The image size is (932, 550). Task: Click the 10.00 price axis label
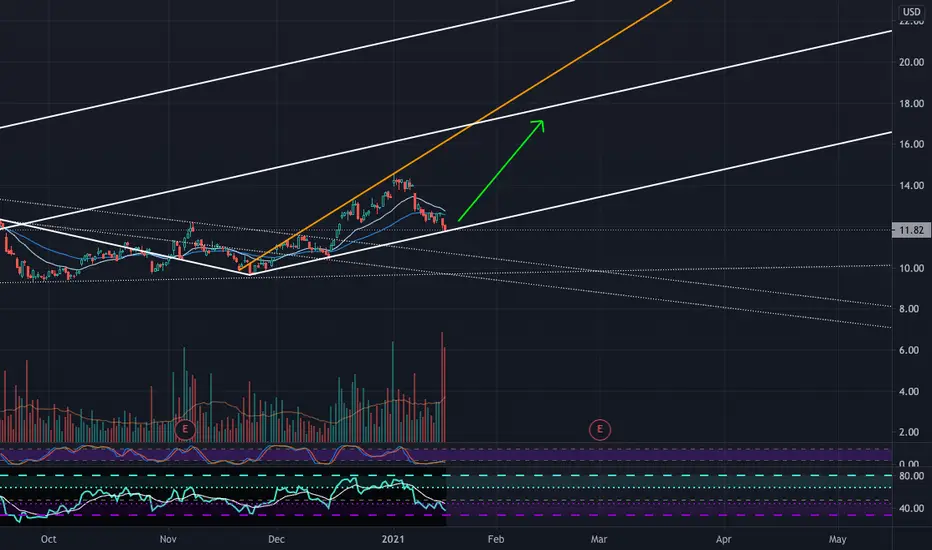point(911,268)
